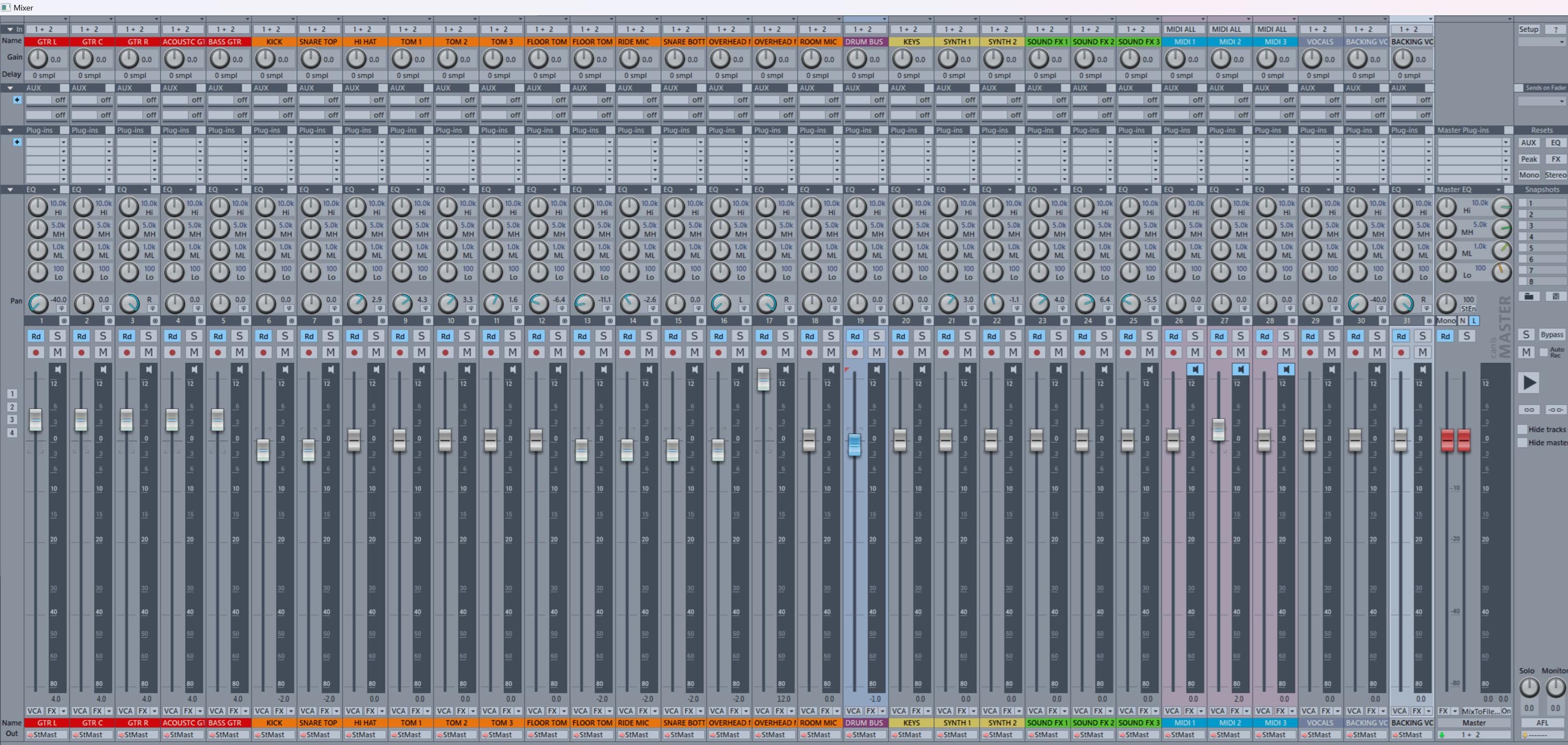Viewport: 1568px width, 745px height.
Task: Click the unlink faders icon
Action: tap(1557, 410)
